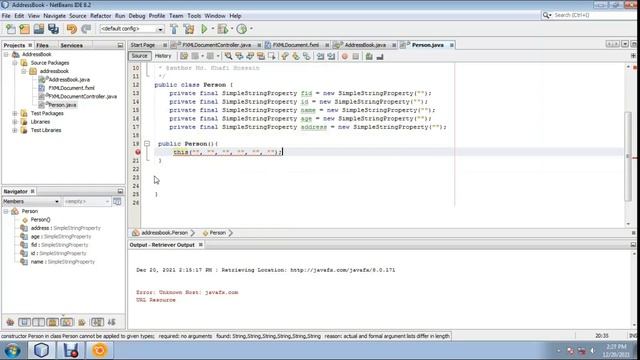
Task: Click the Next Bookmark icon
Action: 296,56
